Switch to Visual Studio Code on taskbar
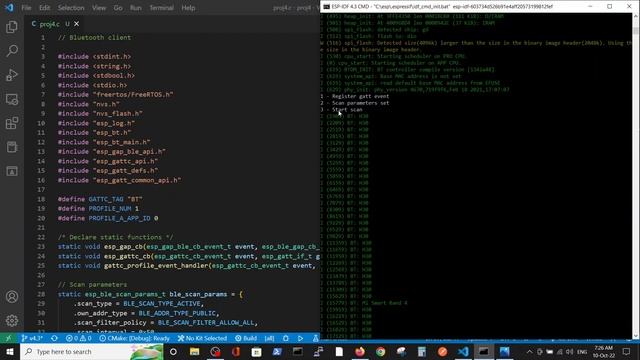The height and width of the screenshot is (360, 640). pos(463,351)
